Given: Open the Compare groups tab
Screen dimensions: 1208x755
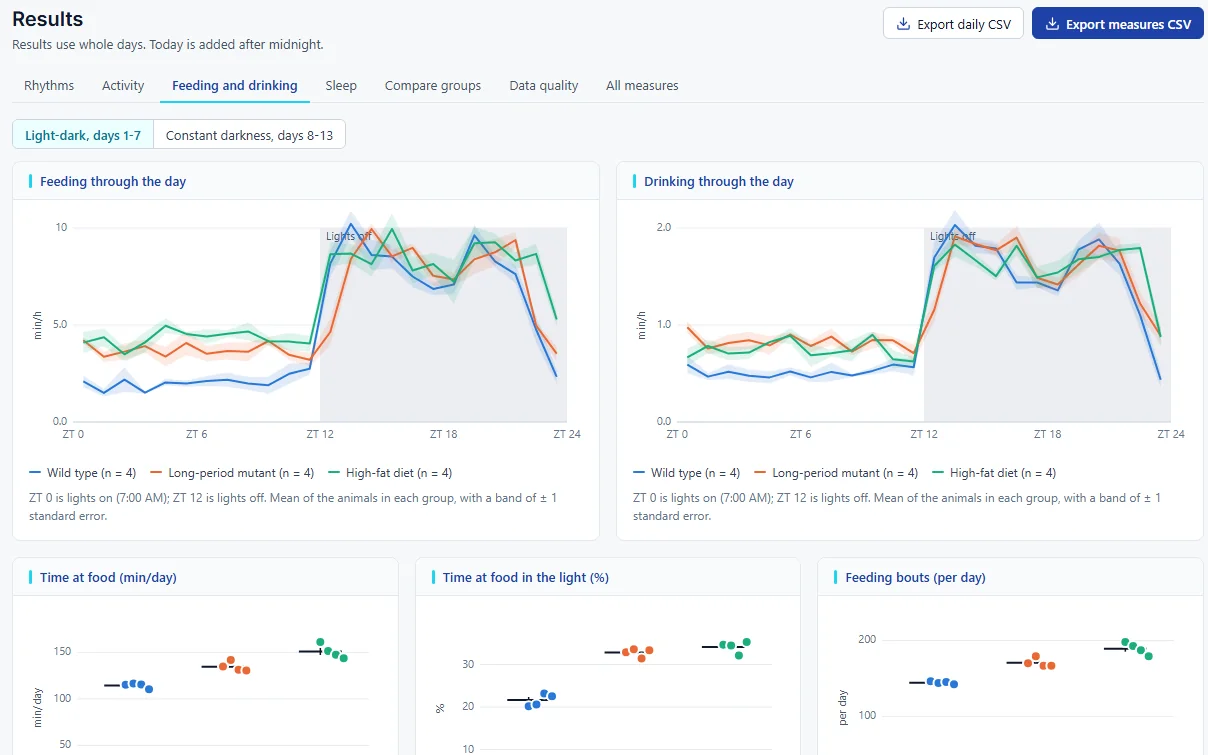Looking at the screenshot, I should pyautogui.click(x=433, y=86).
